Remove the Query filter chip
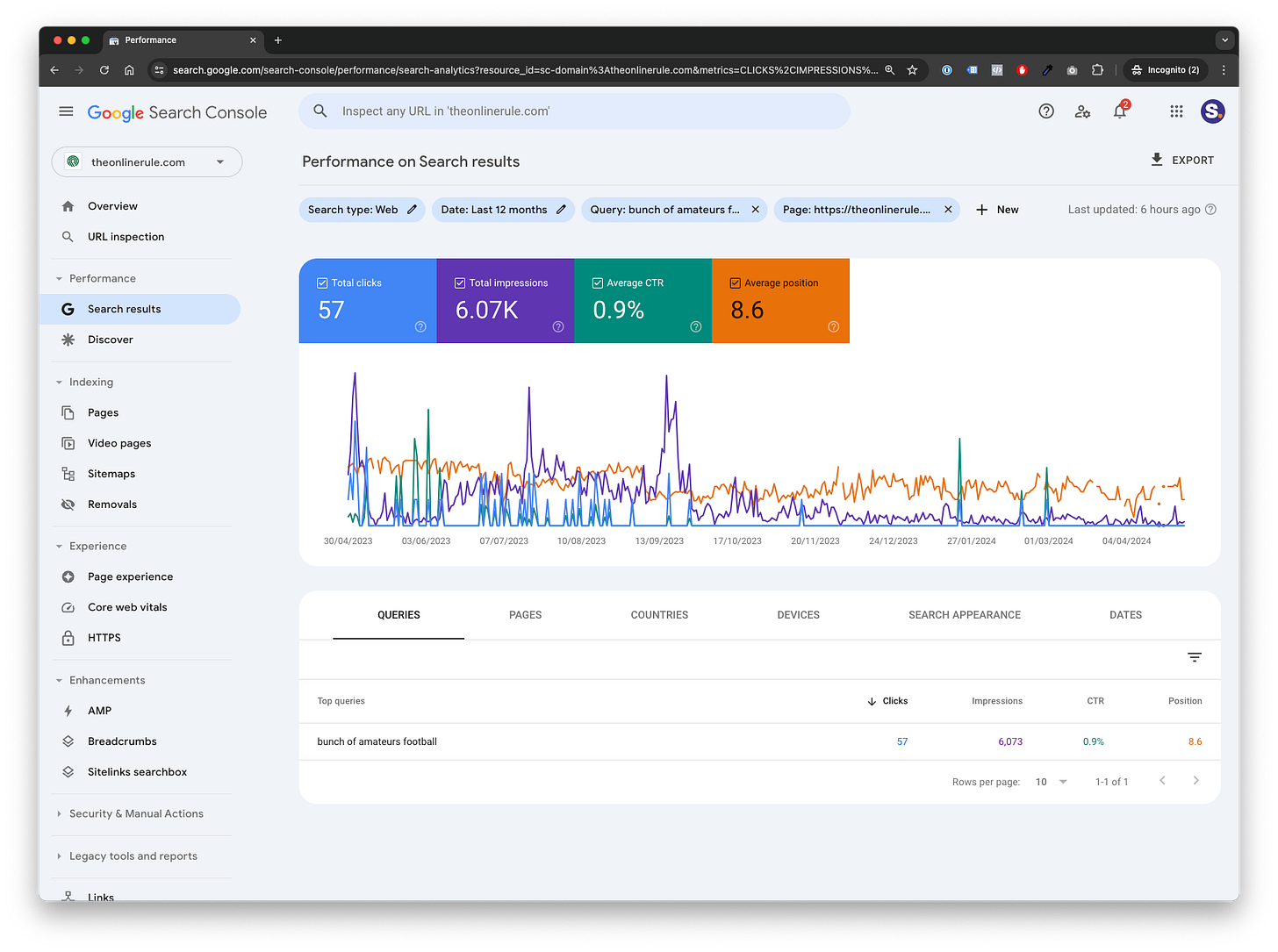The image size is (1278, 952). coord(755,210)
